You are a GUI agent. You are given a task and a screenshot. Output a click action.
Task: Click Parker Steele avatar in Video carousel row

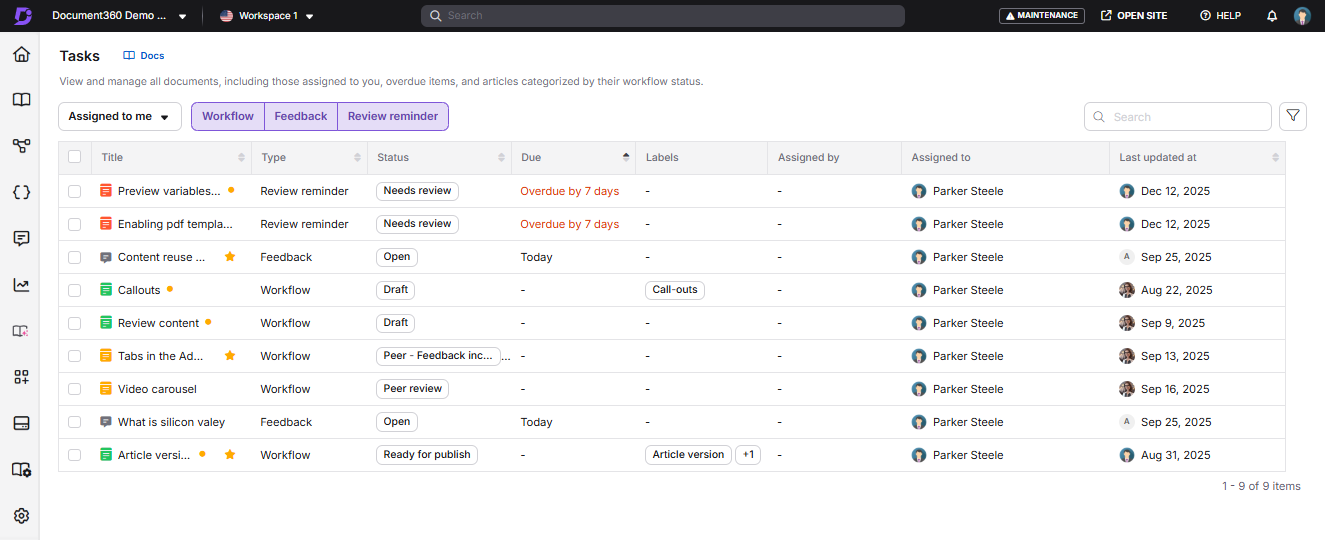(919, 389)
